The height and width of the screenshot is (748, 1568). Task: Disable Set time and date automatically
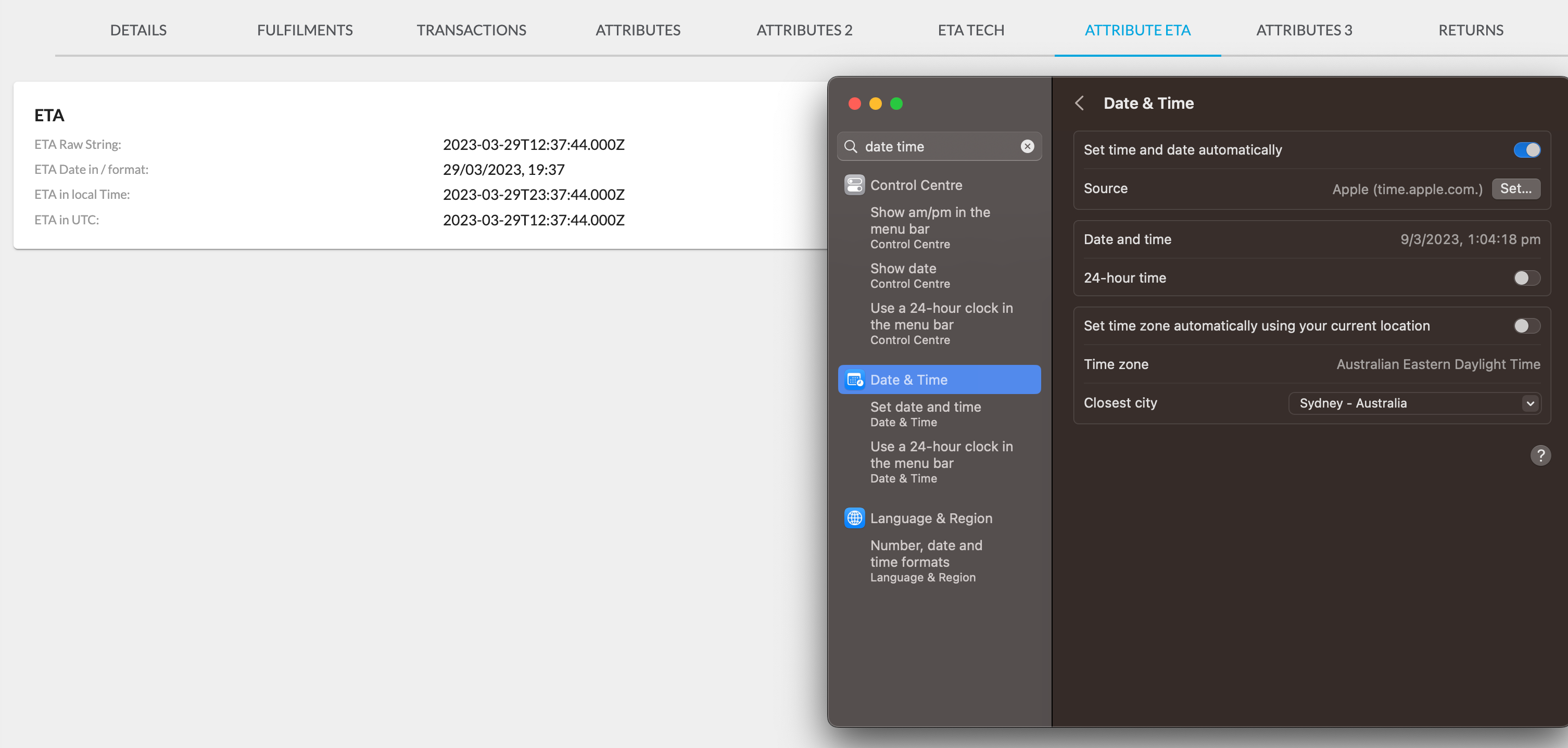(x=1526, y=150)
